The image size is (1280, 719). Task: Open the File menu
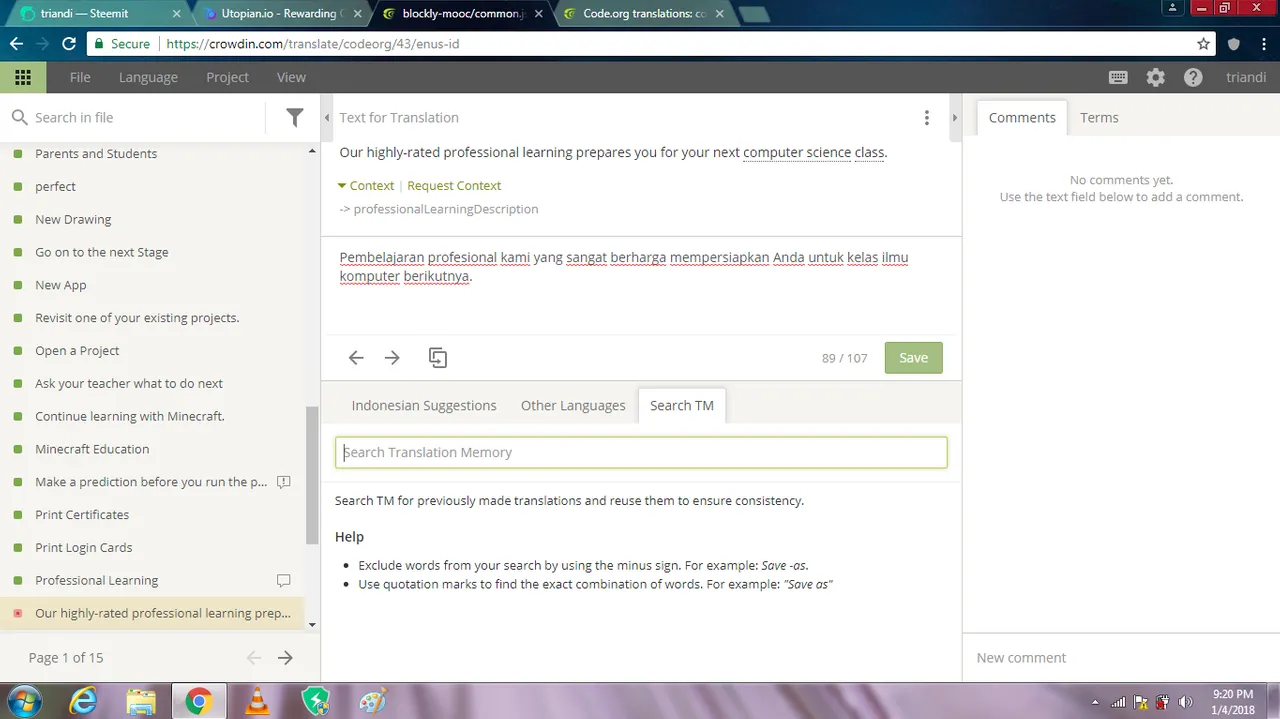click(80, 77)
